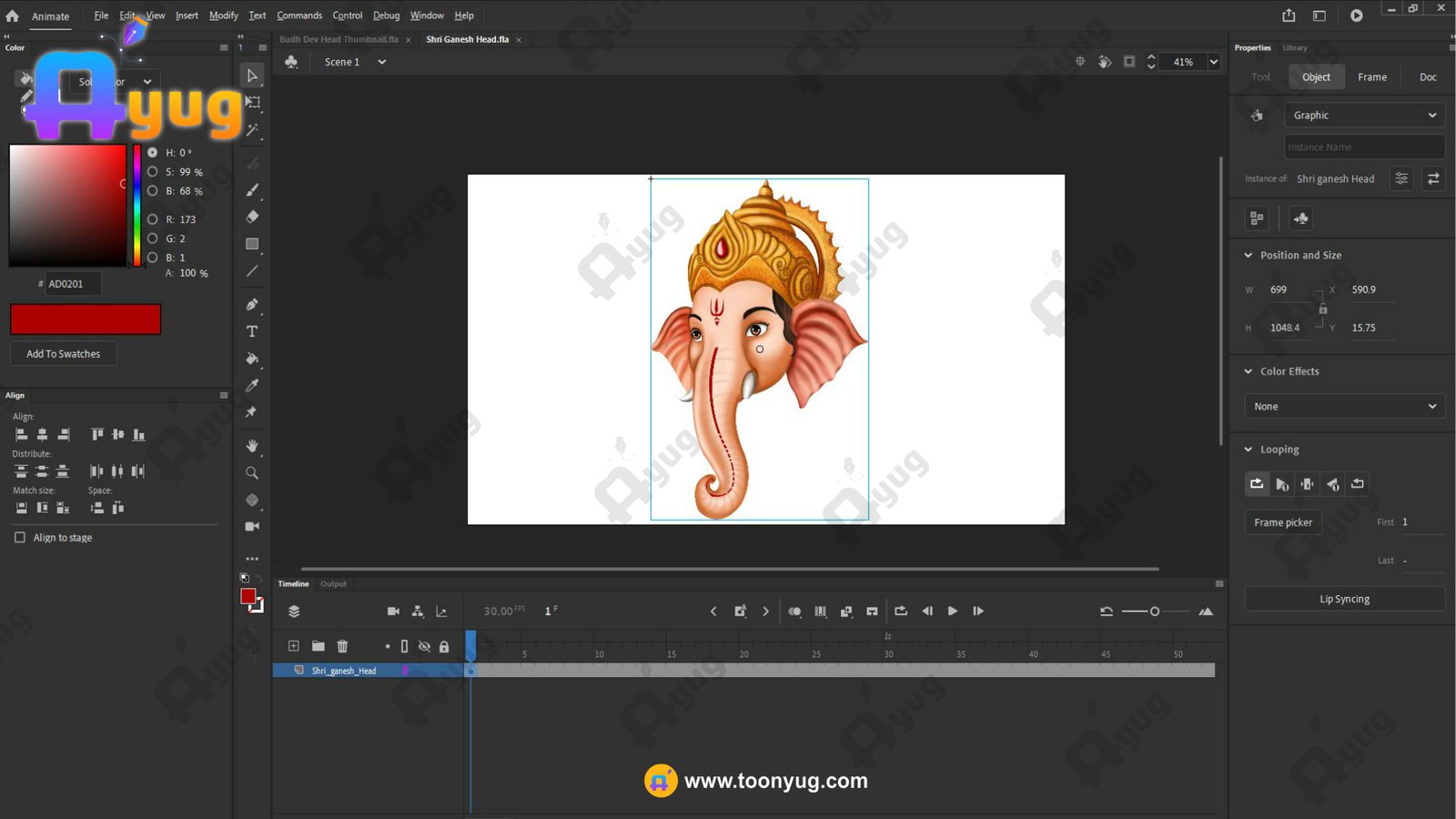
Task: Open the Graphic instance type dropdown
Action: click(1364, 116)
